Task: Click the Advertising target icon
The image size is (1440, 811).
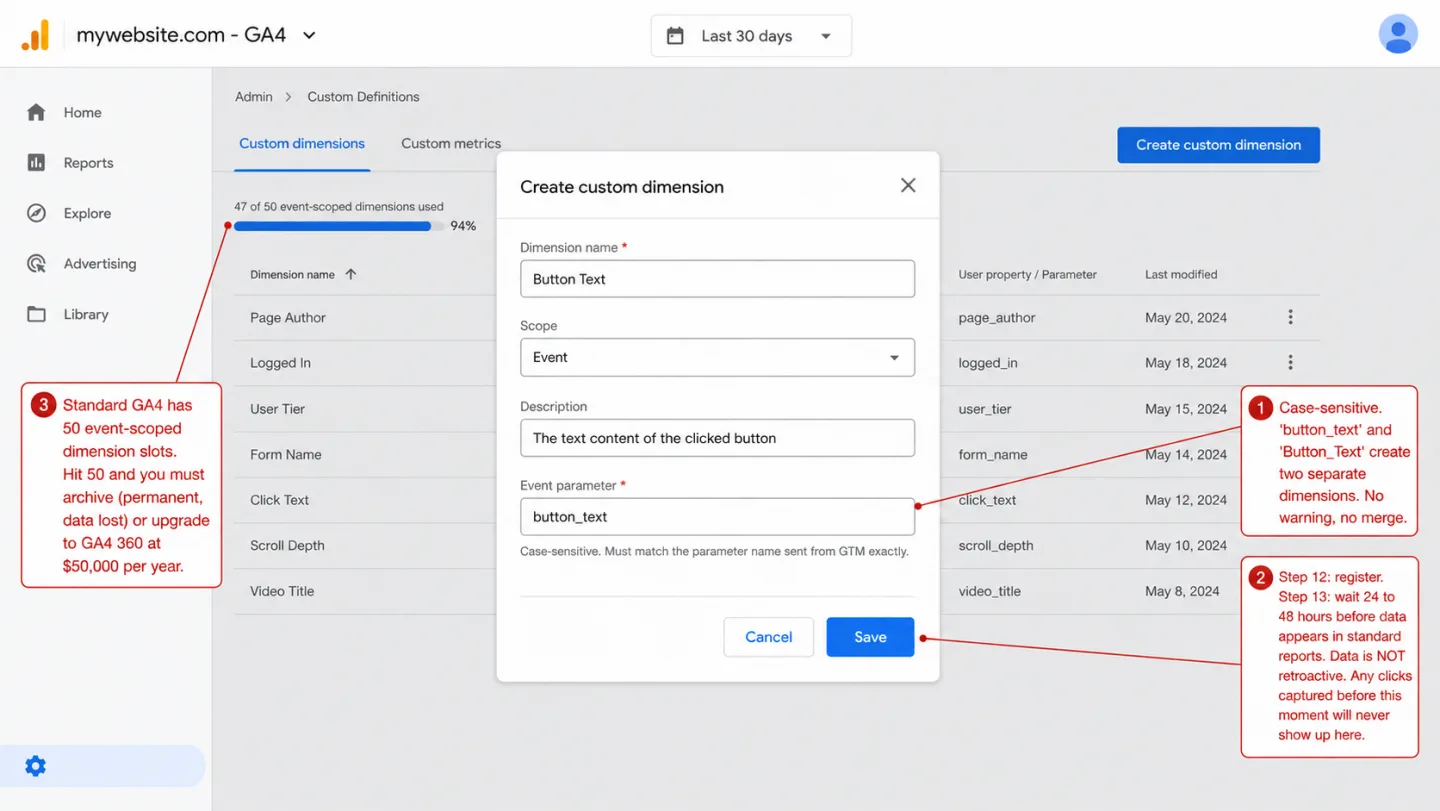Action: 36,264
